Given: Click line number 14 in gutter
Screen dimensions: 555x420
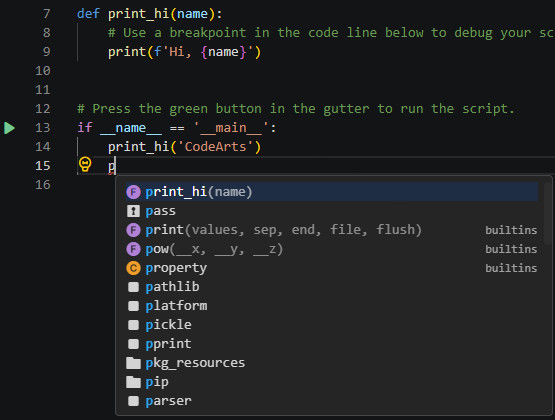Looking at the screenshot, I should [x=43, y=147].
